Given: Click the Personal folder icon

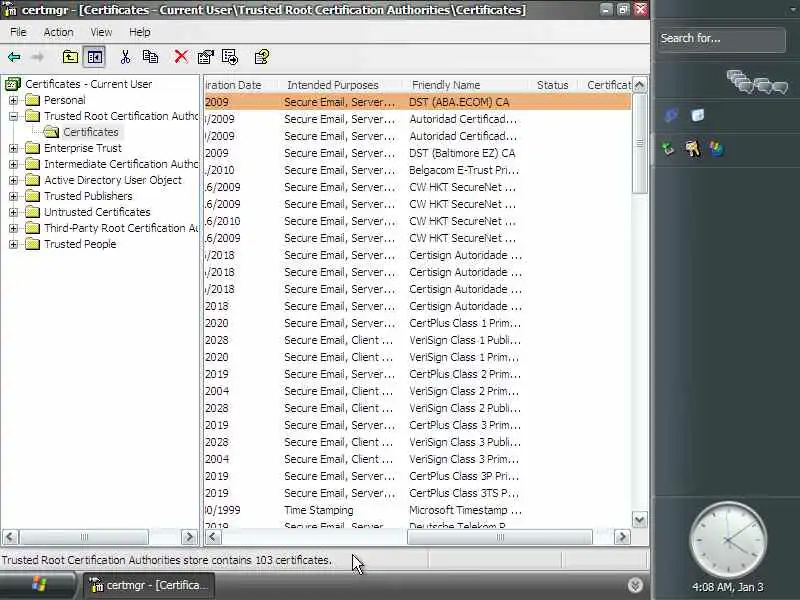Looking at the screenshot, I should click(x=33, y=100).
